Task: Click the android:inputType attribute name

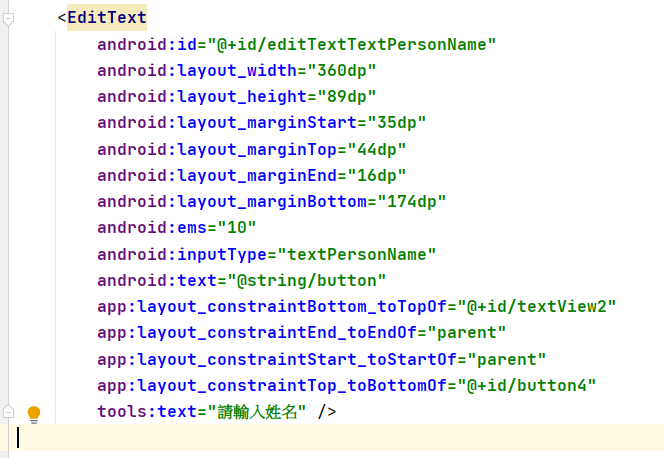Action: (x=182, y=254)
